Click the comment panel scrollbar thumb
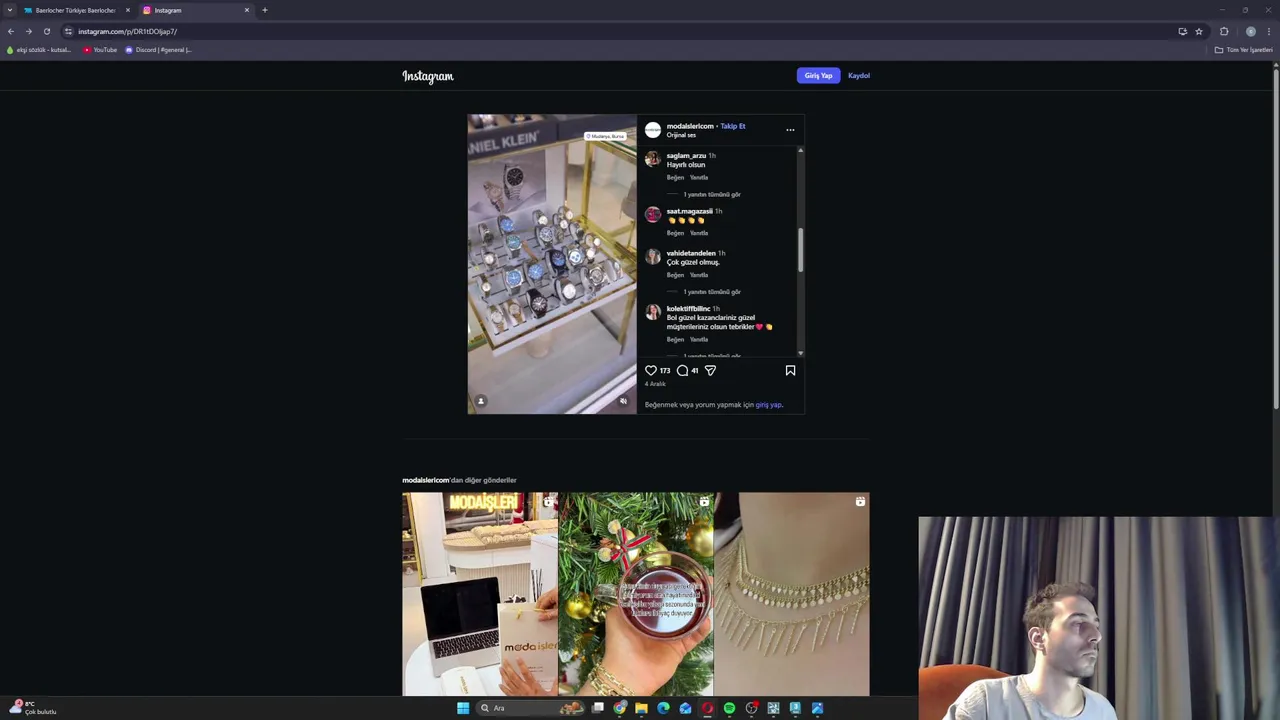Screen dimensions: 1280x720 click(x=800, y=249)
